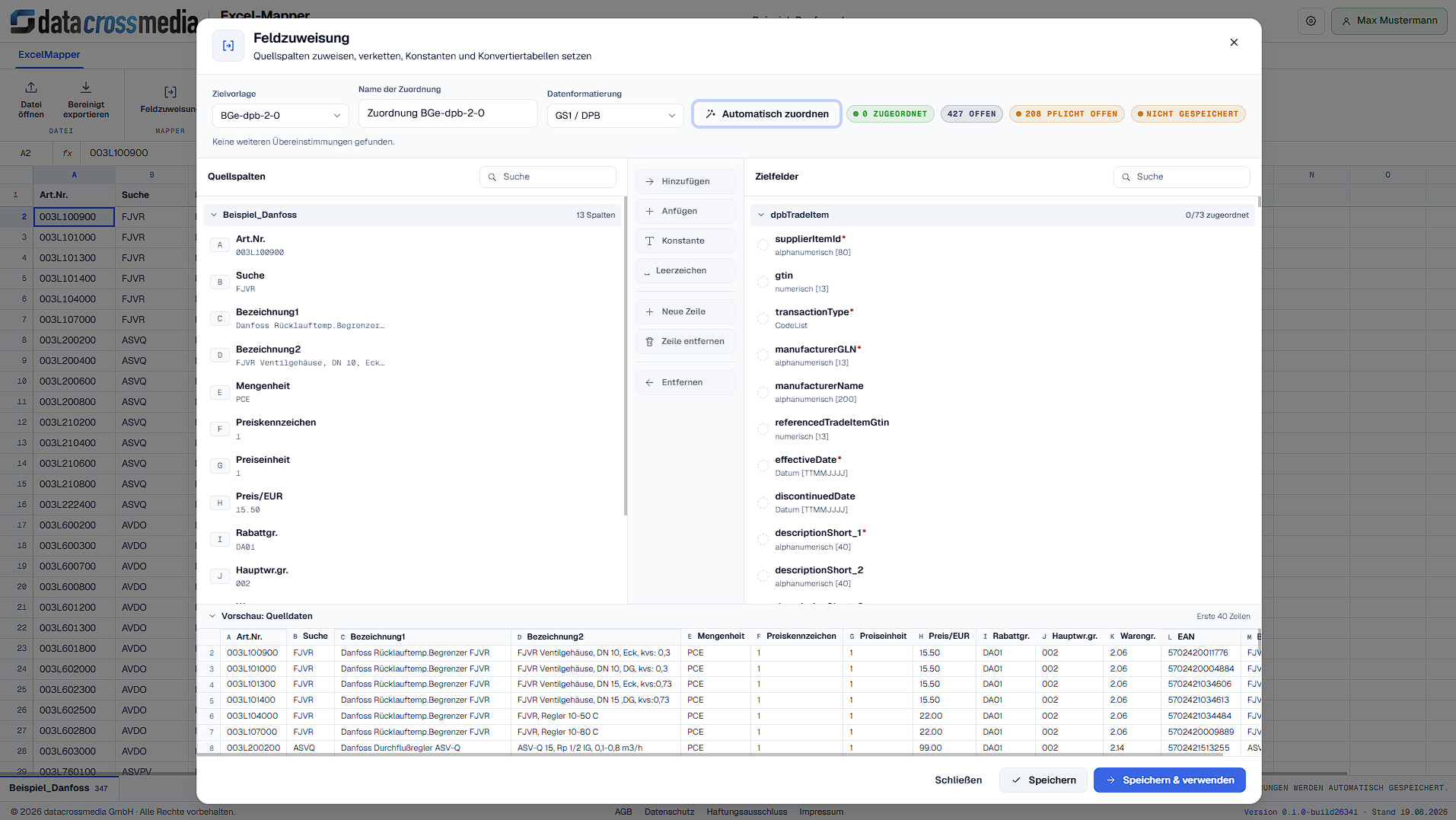Image resolution: width=1456 pixels, height=820 pixels.
Task: Click the magic wand Automatisch zuordnen button
Action: pos(766,114)
